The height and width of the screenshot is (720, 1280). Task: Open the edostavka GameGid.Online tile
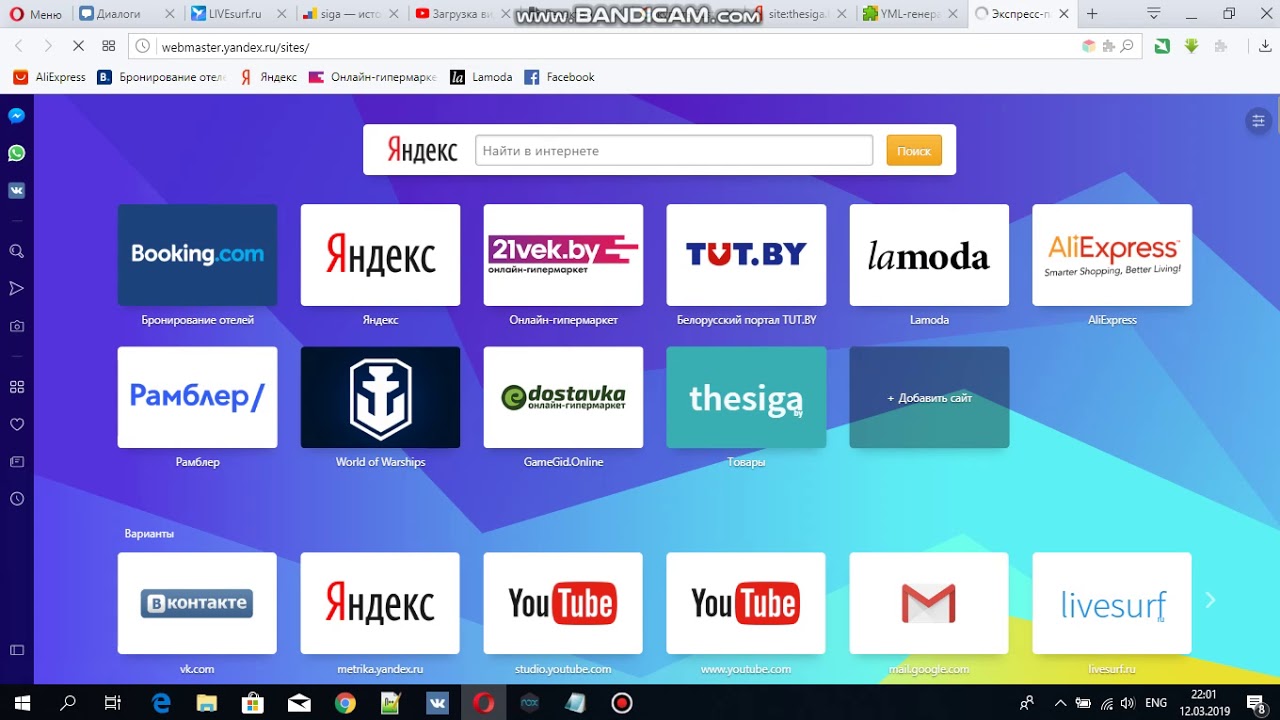[563, 397]
